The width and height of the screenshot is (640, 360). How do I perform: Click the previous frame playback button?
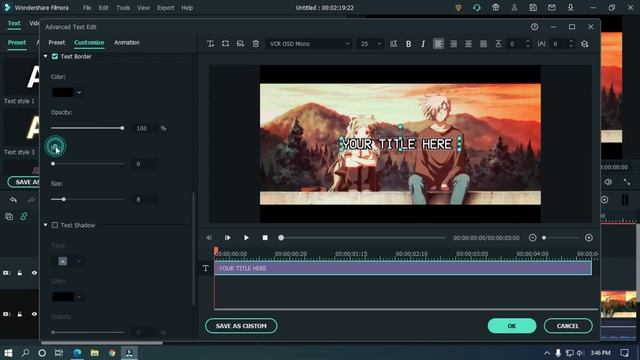pyautogui.click(x=209, y=238)
